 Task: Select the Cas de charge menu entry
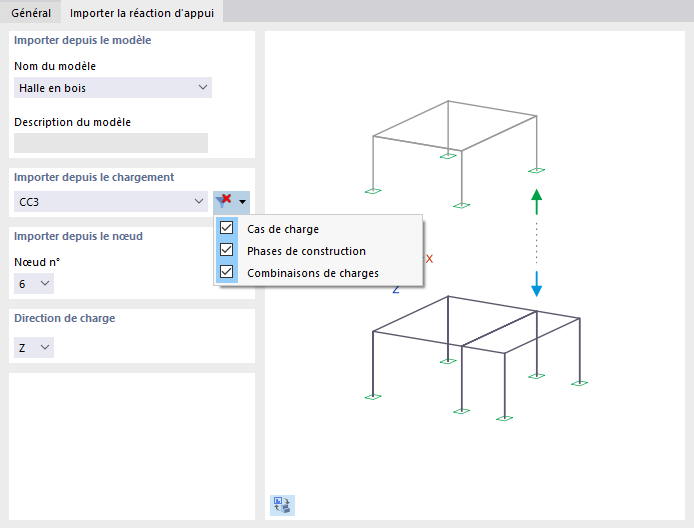319,229
